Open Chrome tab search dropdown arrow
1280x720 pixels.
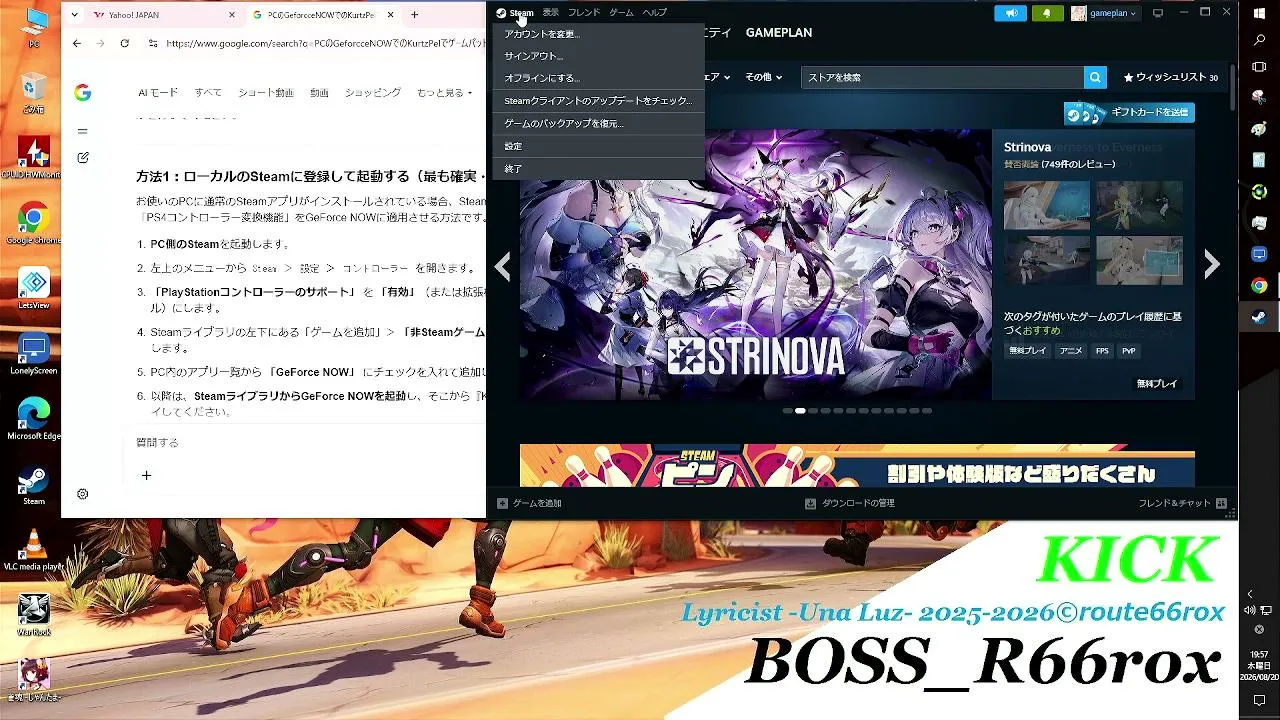(x=75, y=15)
